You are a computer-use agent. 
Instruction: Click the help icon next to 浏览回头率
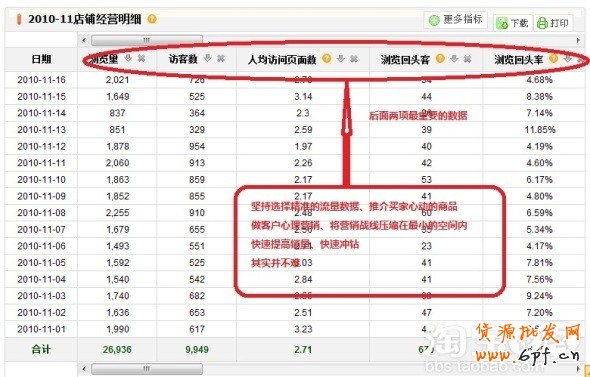pyautogui.click(x=554, y=58)
